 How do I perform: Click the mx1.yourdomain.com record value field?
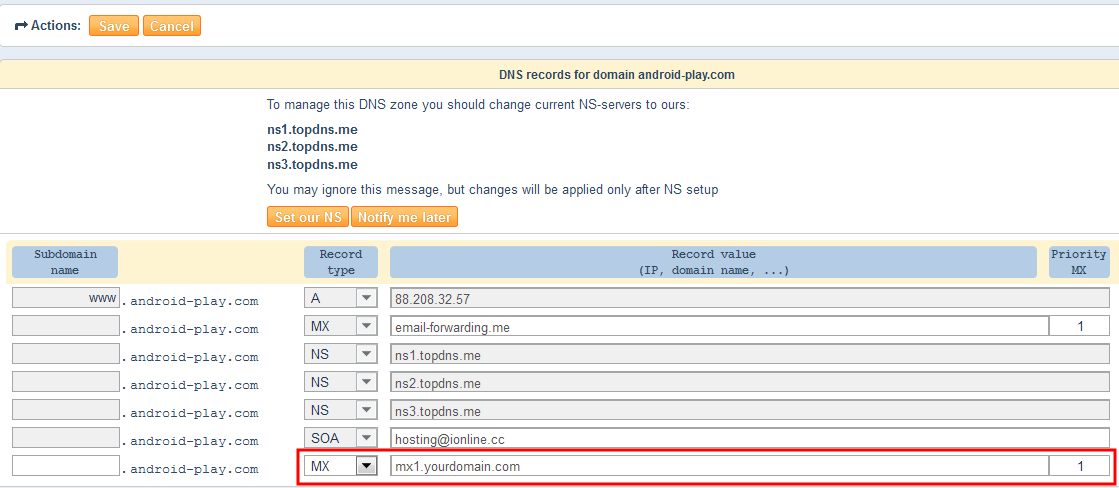tap(718, 466)
